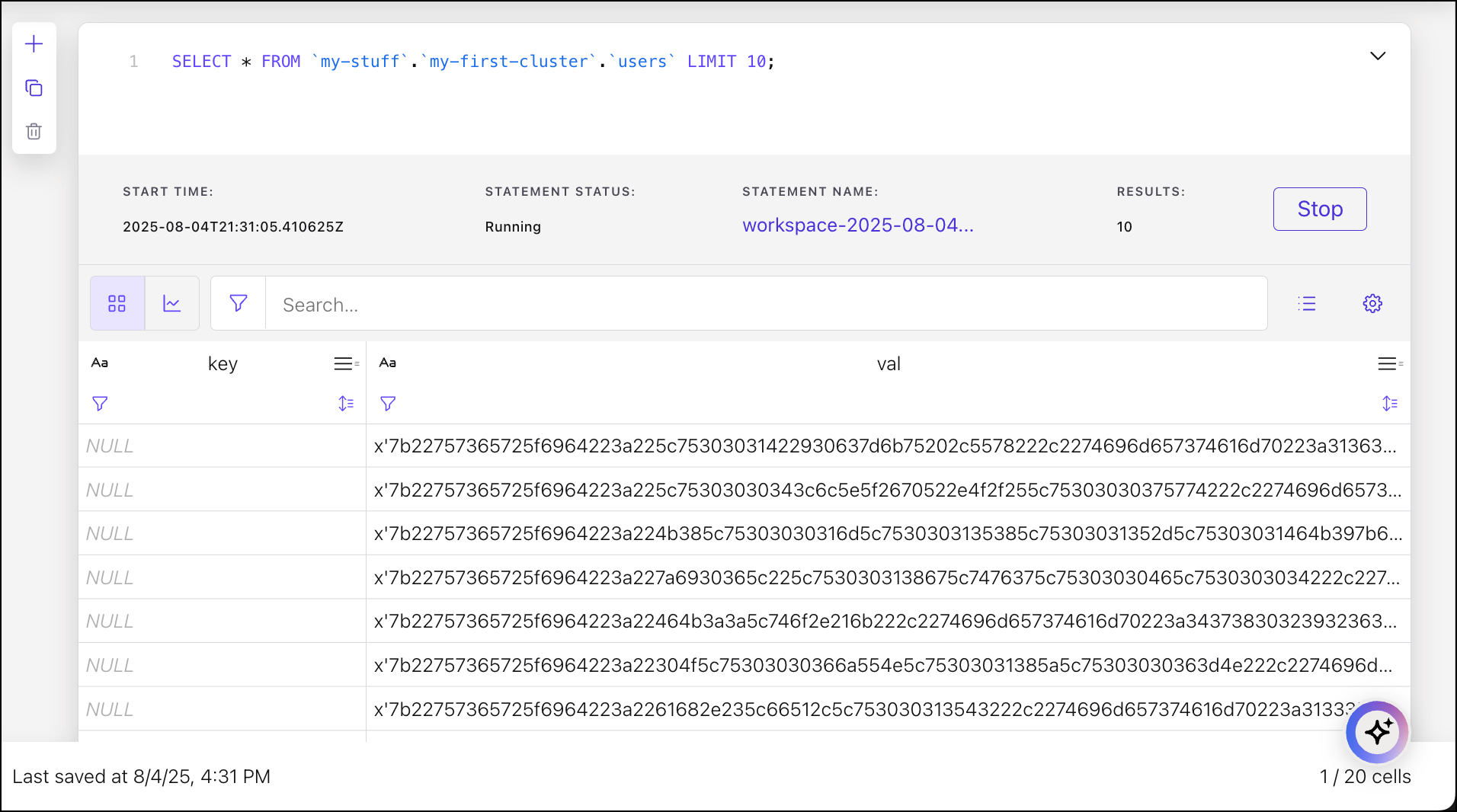Click the 1 / 20 cells indicator
This screenshot has height=812, width=1457.
[x=1365, y=776]
